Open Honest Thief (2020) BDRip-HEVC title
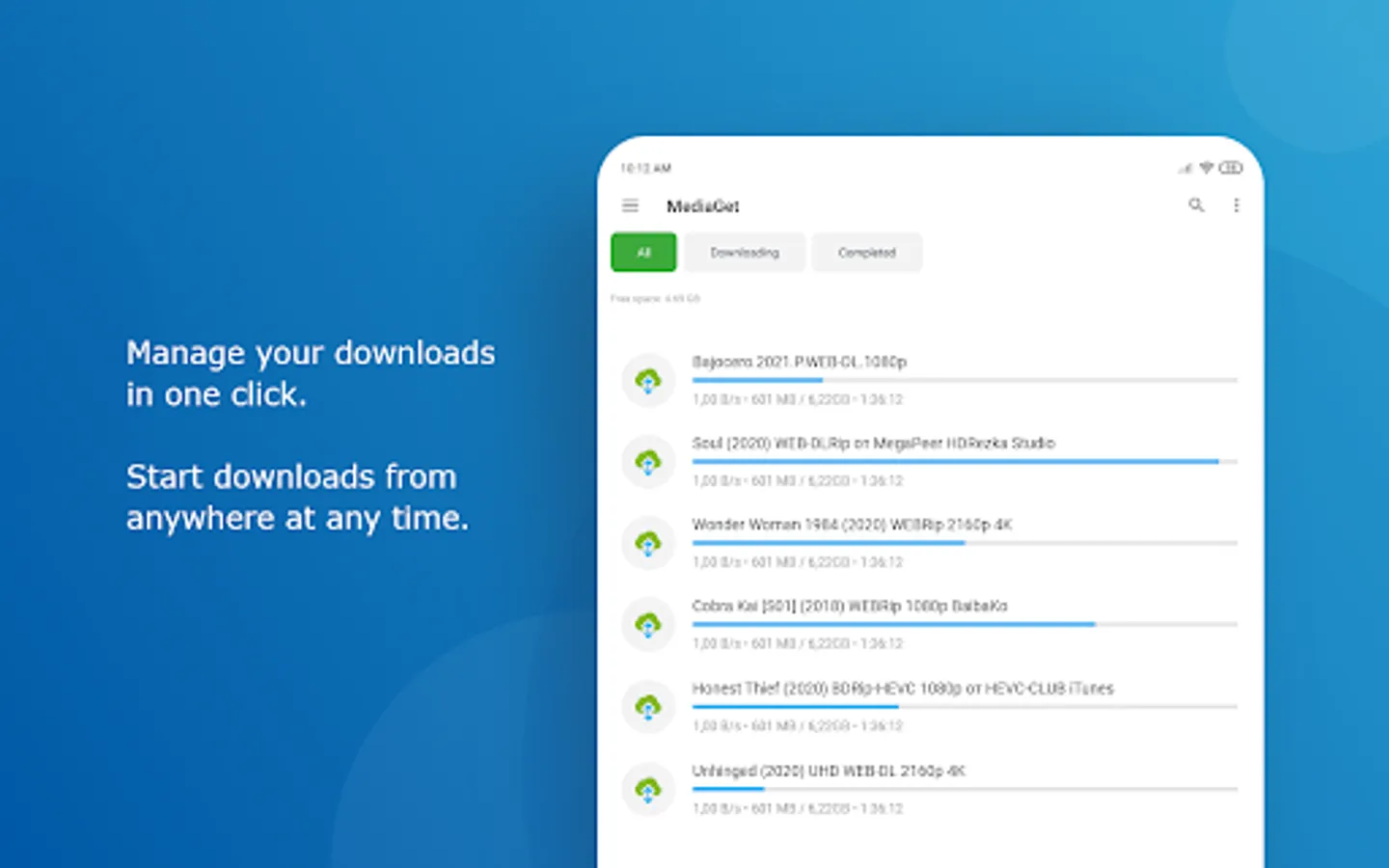 (x=903, y=688)
